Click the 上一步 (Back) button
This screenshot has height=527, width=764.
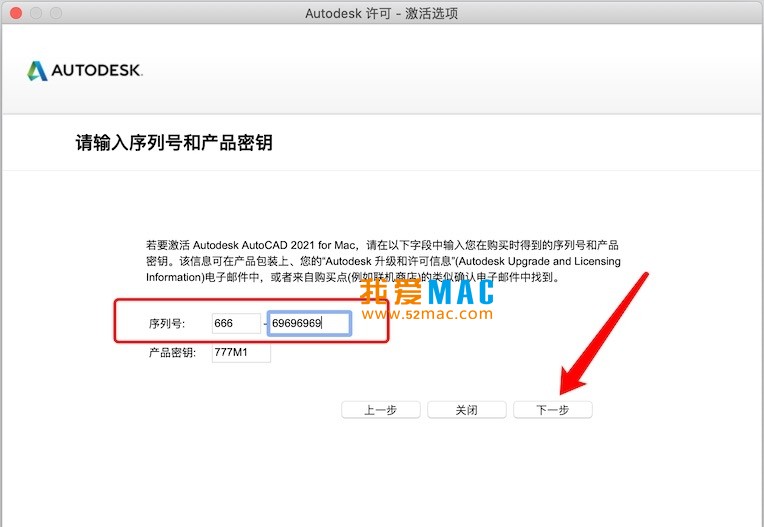click(x=381, y=410)
